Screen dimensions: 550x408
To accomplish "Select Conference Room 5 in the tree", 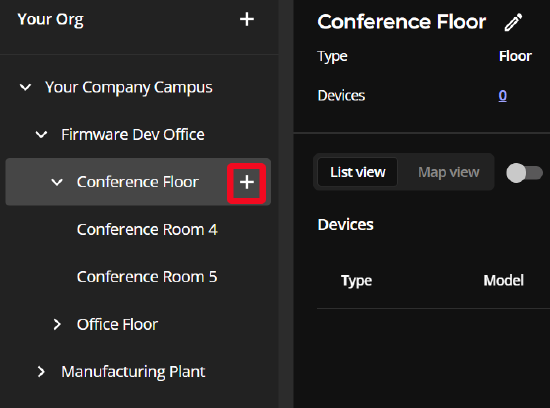I will [147, 277].
